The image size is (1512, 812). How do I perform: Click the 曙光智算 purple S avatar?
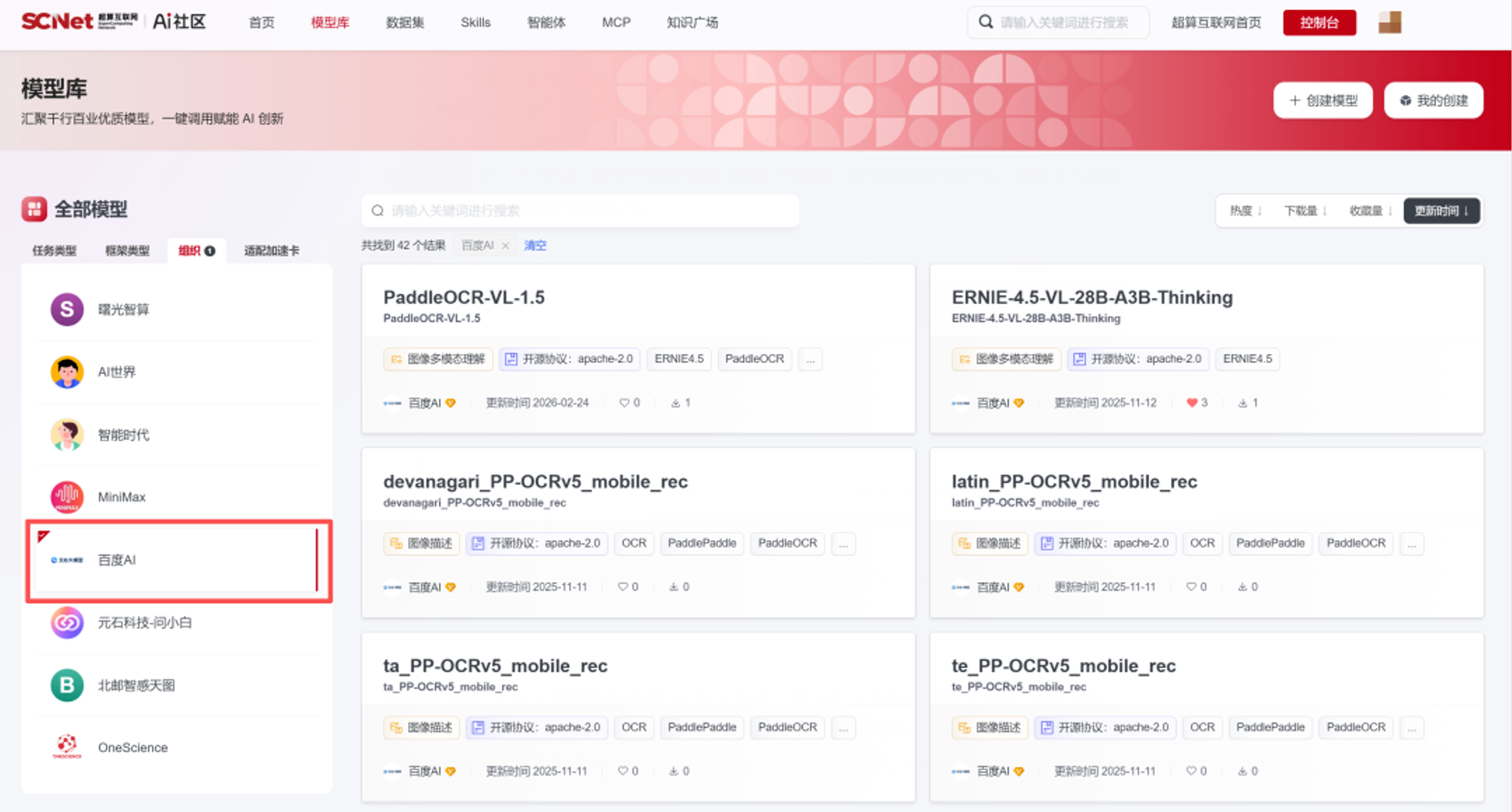[x=67, y=309]
